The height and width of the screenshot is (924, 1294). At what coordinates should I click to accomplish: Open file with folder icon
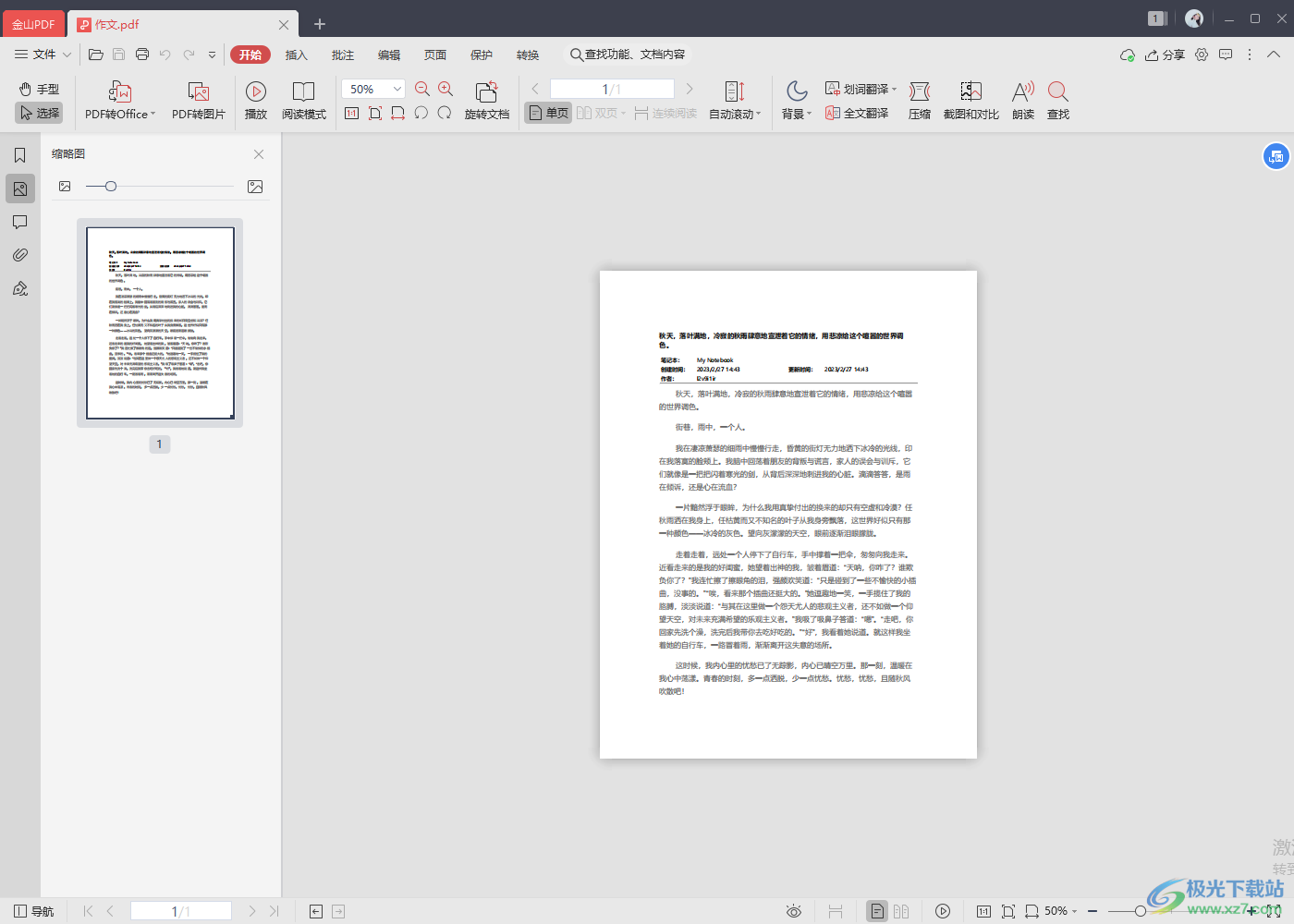pos(95,55)
